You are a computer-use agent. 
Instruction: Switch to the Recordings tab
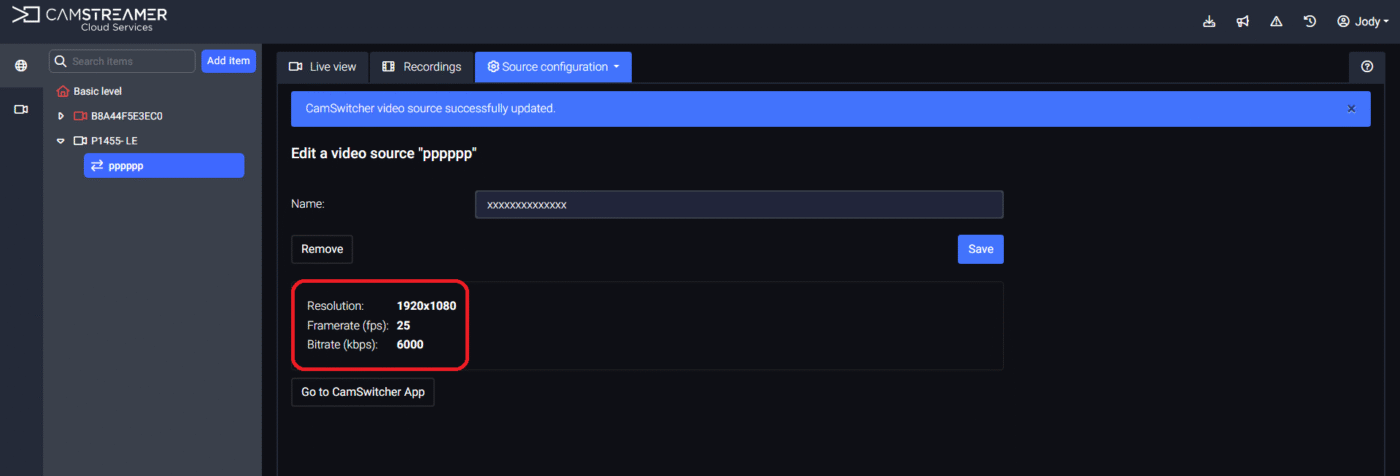422,67
